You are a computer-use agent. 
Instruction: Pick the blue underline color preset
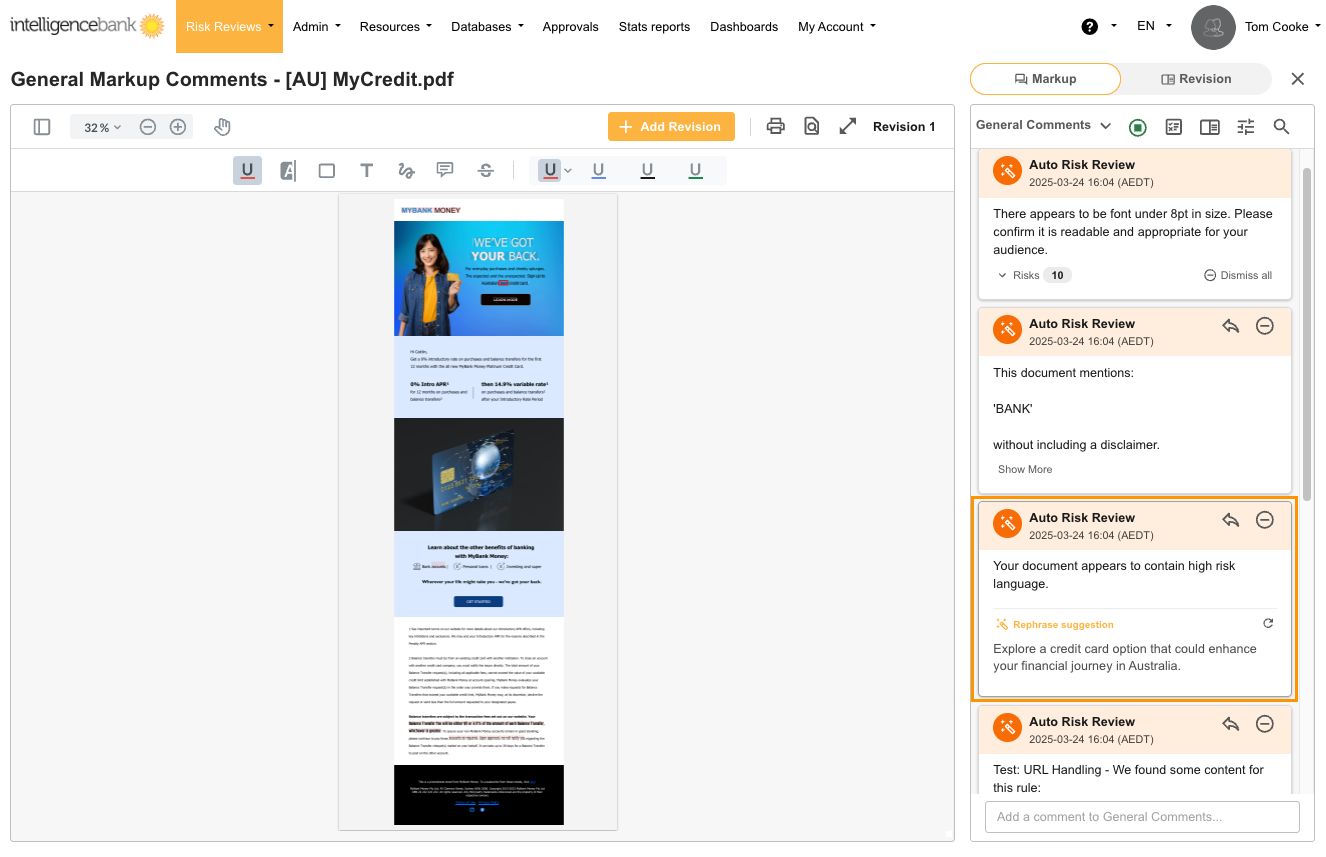click(598, 171)
